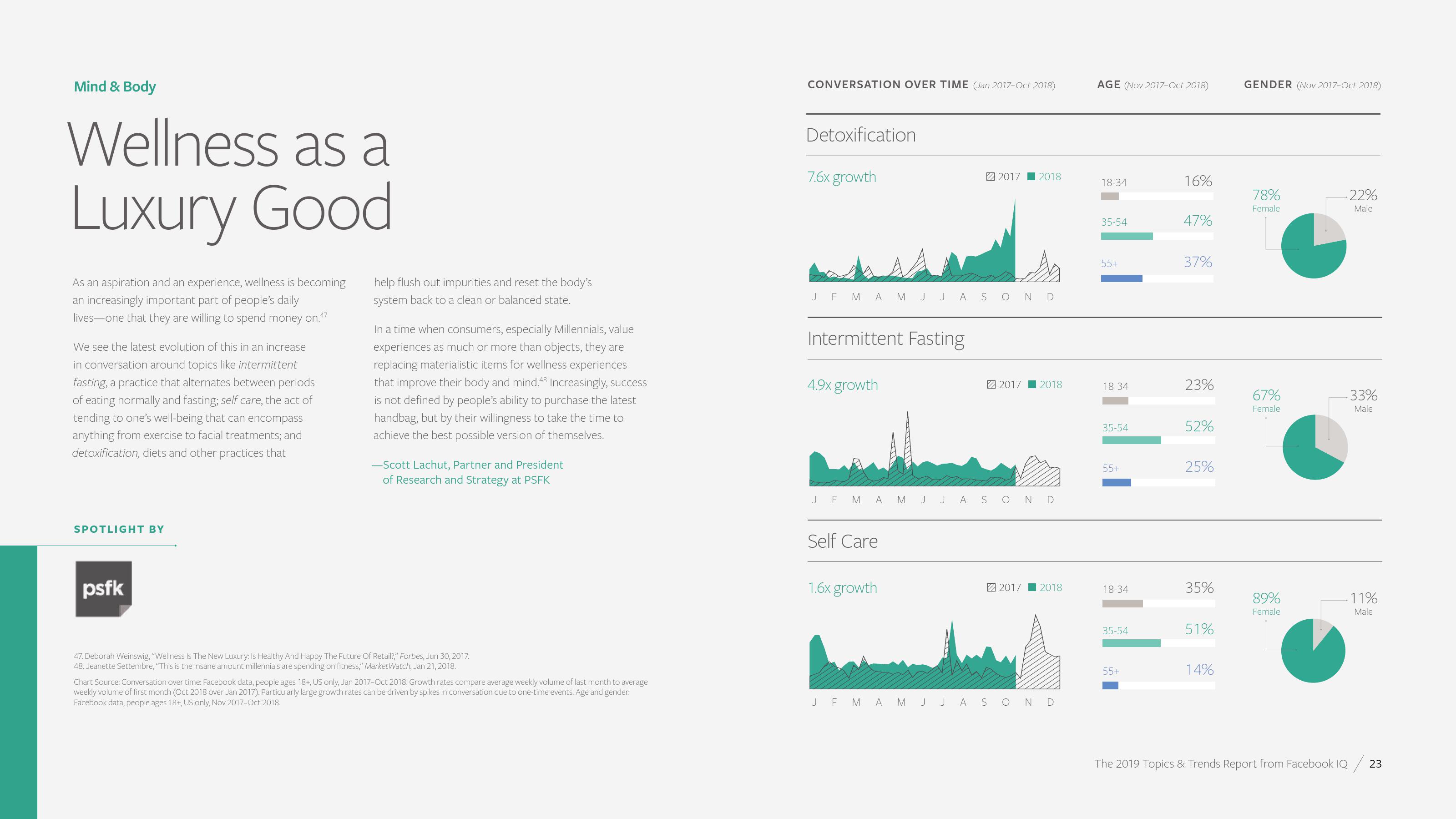Click the Detoxification 35-54 age bar

coord(1127,236)
